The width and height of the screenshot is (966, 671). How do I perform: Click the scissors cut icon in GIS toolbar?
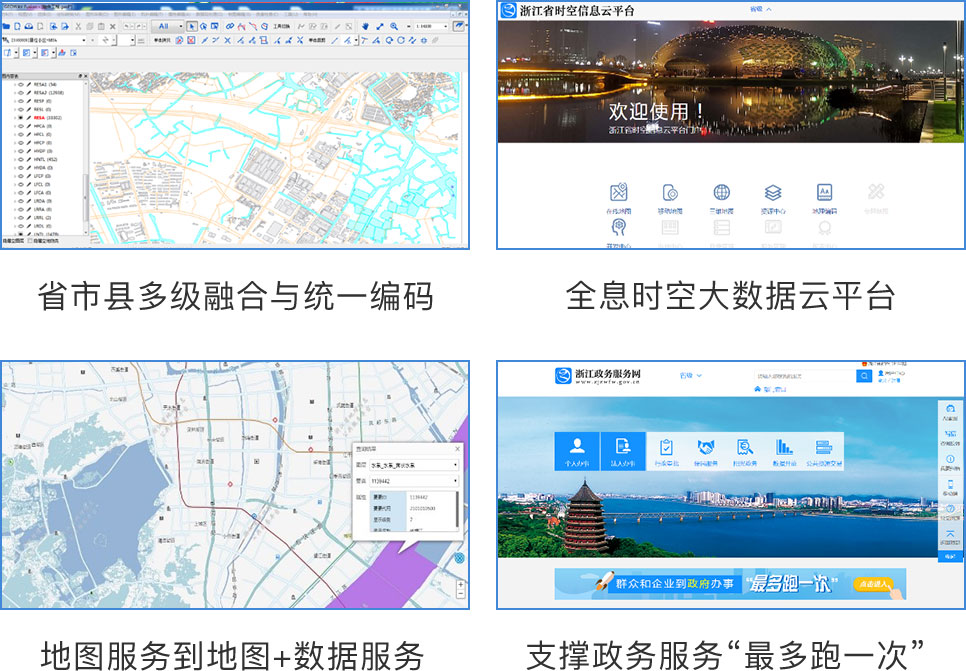click(x=78, y=26)
